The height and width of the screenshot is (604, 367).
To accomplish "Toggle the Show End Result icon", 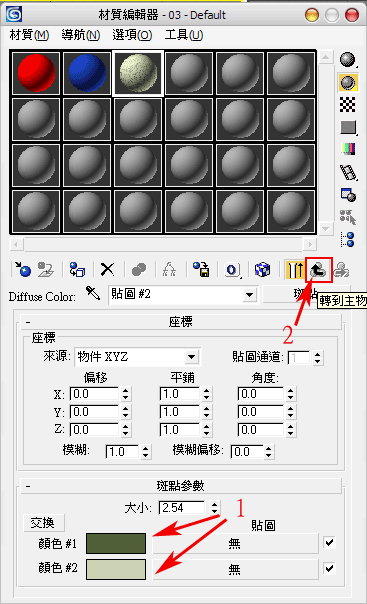I will tap(295, 269).
